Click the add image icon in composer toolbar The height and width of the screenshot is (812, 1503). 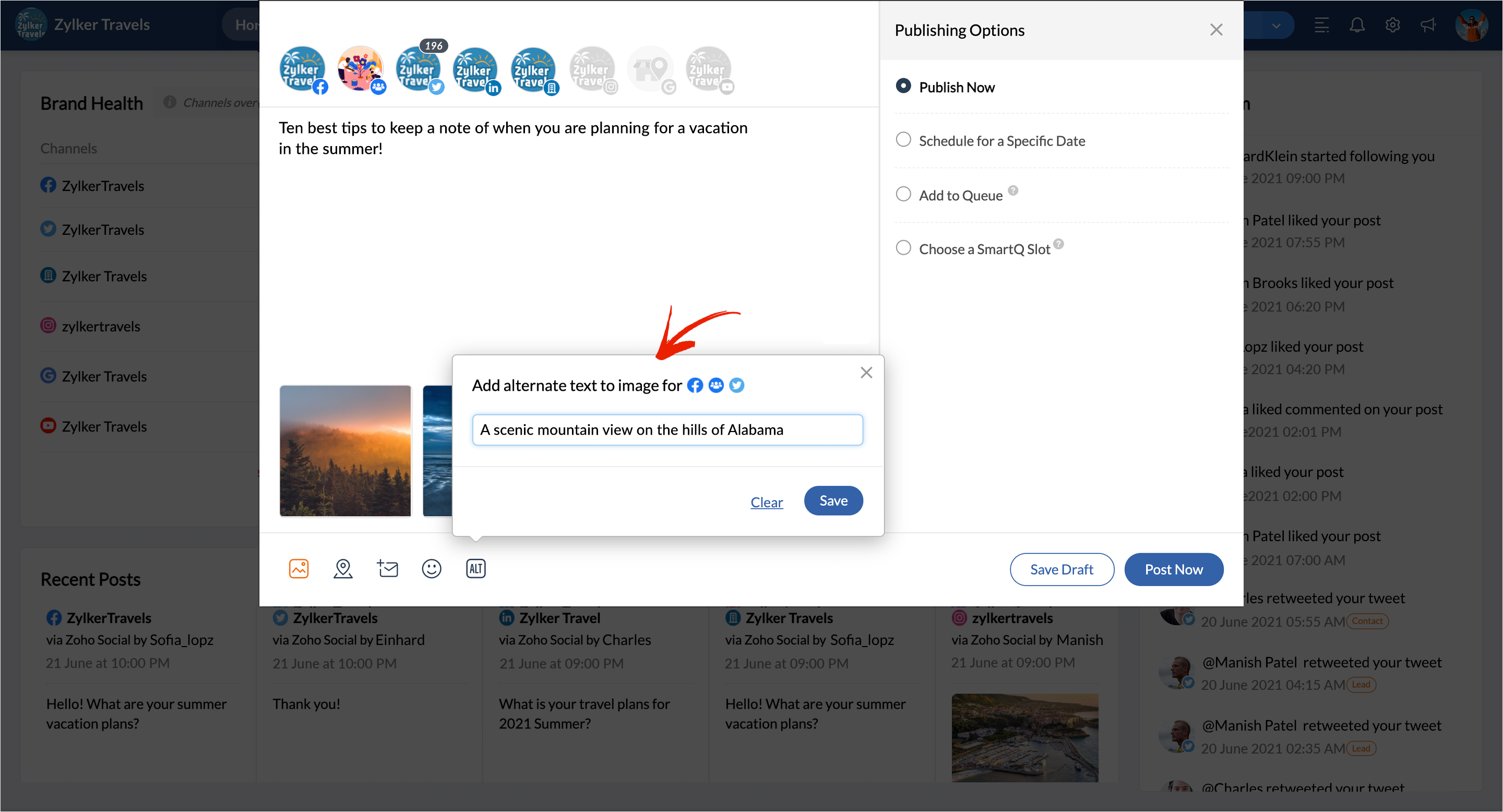[299, 568]
